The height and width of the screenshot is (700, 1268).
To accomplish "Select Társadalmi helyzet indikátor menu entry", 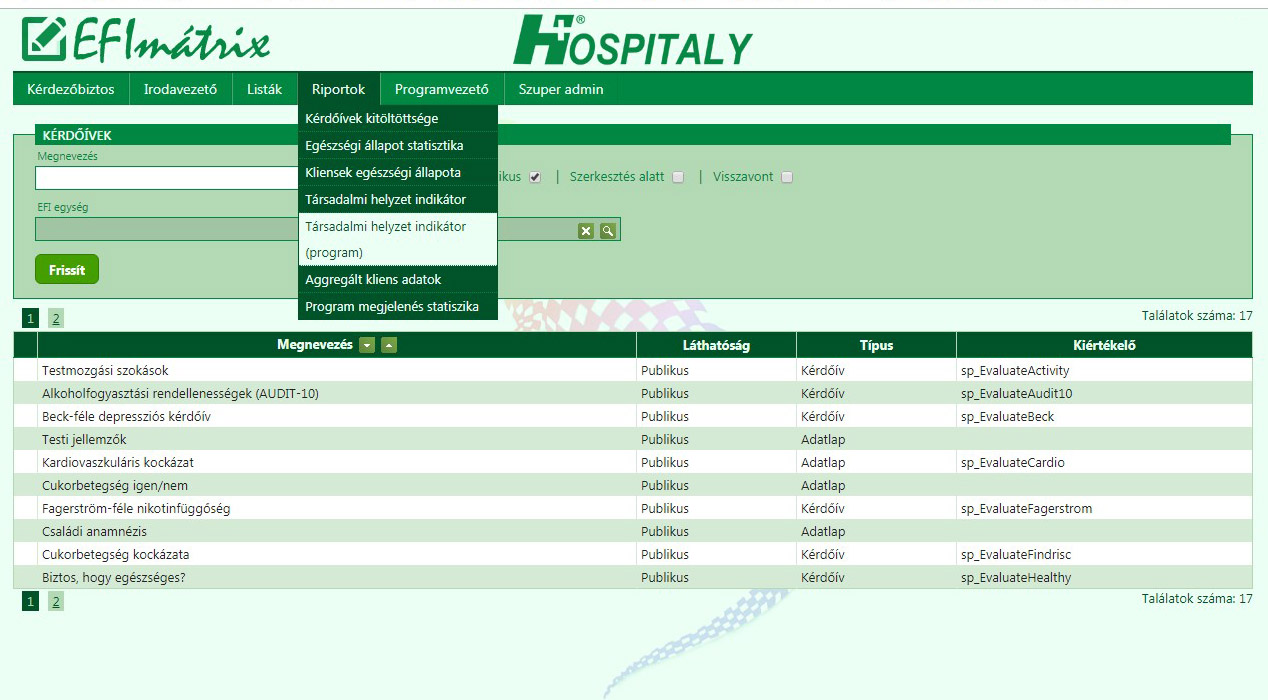I will click(x=397, y=200).
